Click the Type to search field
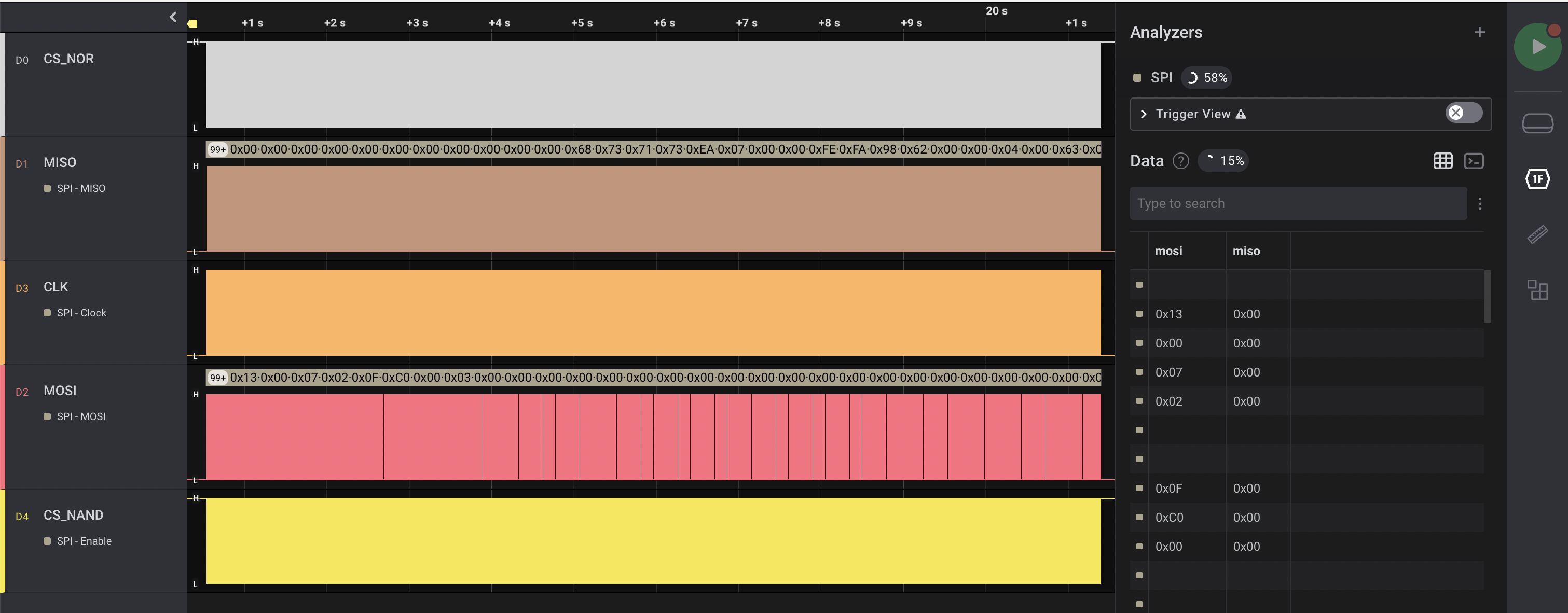1568x613 pixels. [x=1297, y=204]
